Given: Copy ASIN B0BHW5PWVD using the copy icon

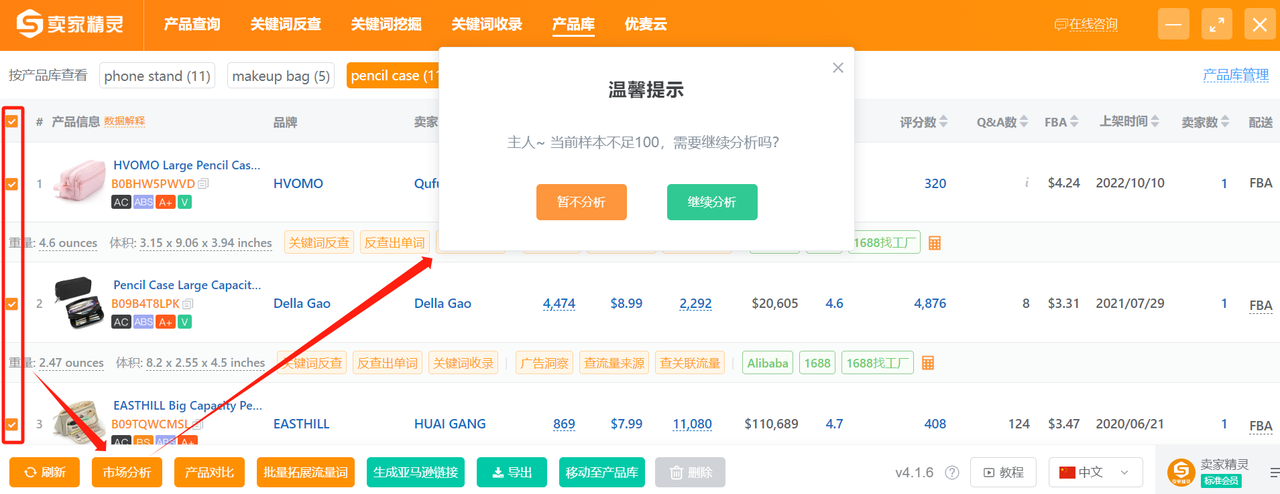Looking at the screenshot, I should [204, 184].
